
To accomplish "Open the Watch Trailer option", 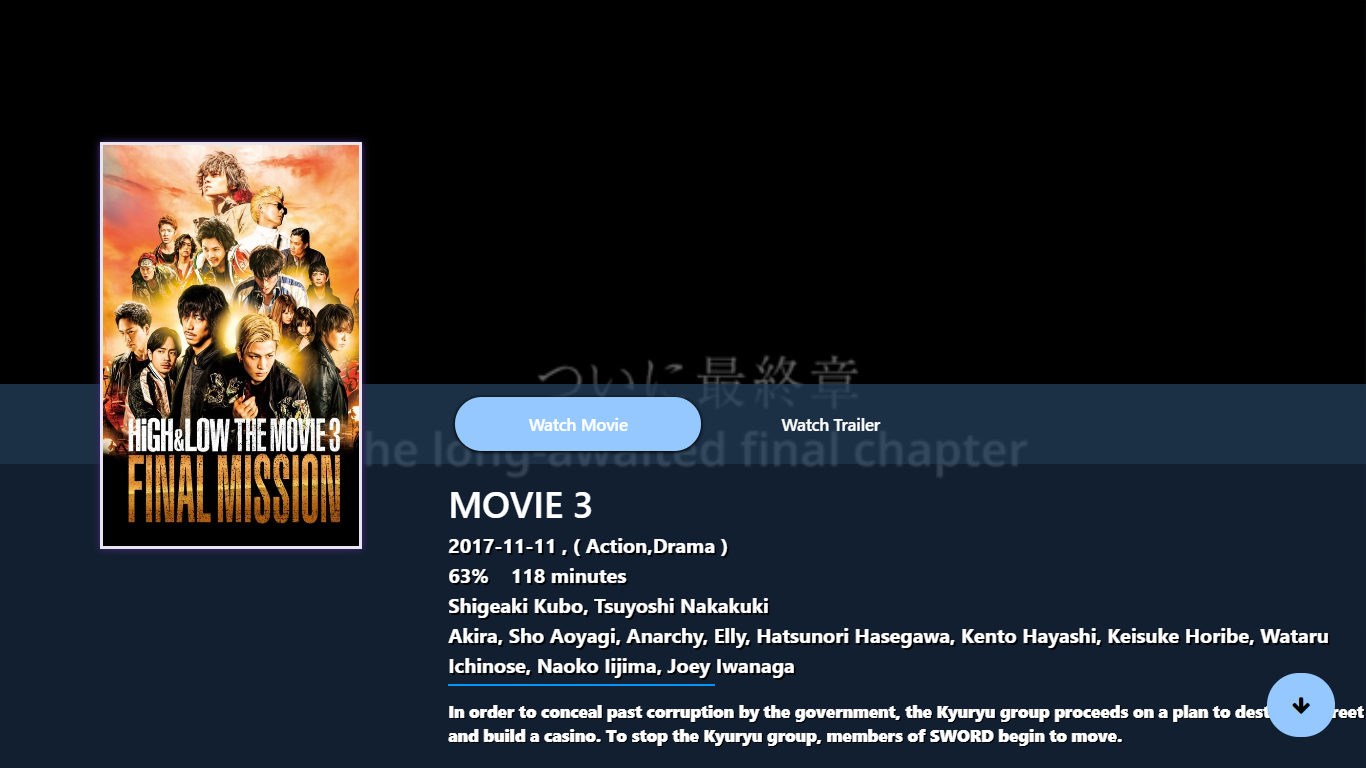I will pos(831,425).
